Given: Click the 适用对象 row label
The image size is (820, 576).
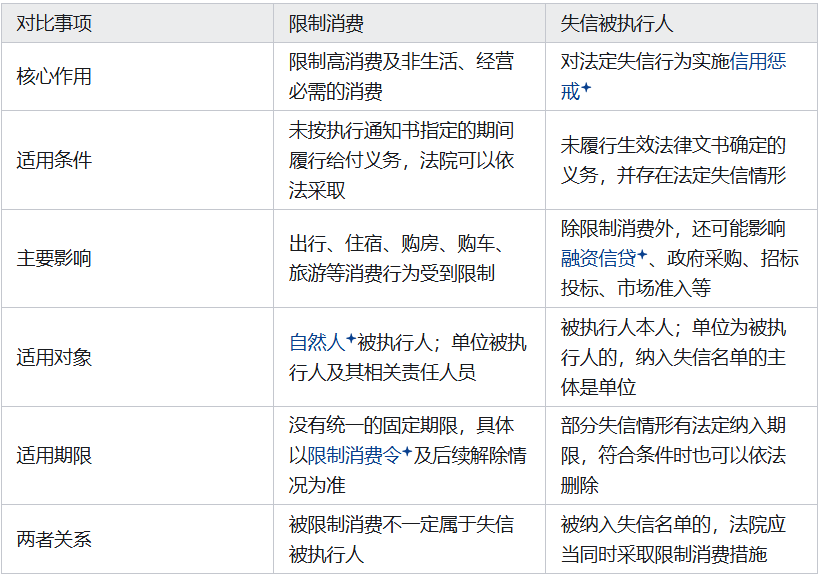Looking at the screenshot, I should click(54, 357).
